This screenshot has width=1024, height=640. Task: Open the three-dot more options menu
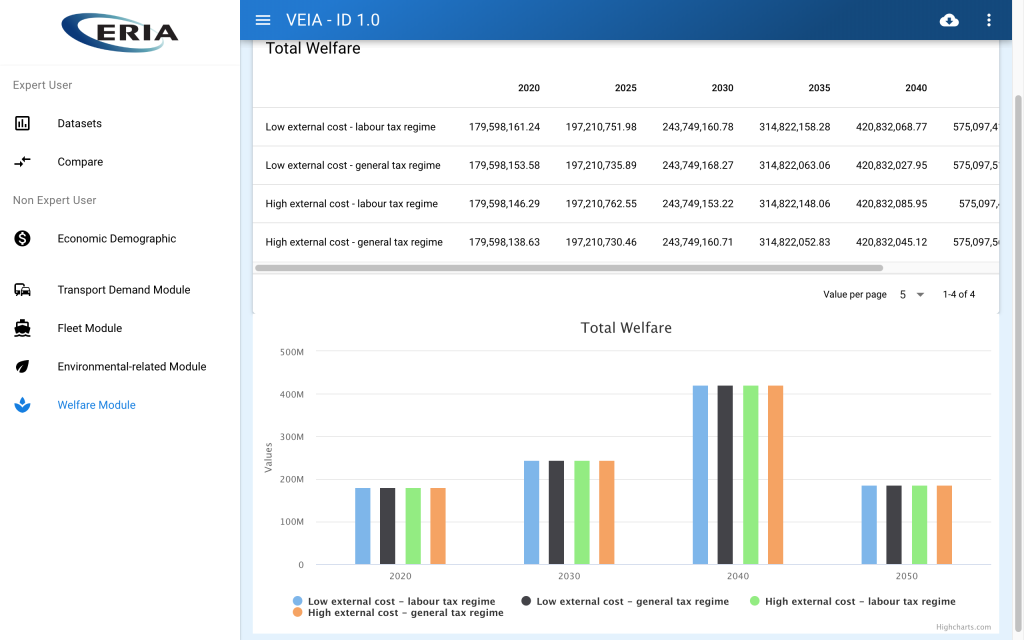click(989, 20)
